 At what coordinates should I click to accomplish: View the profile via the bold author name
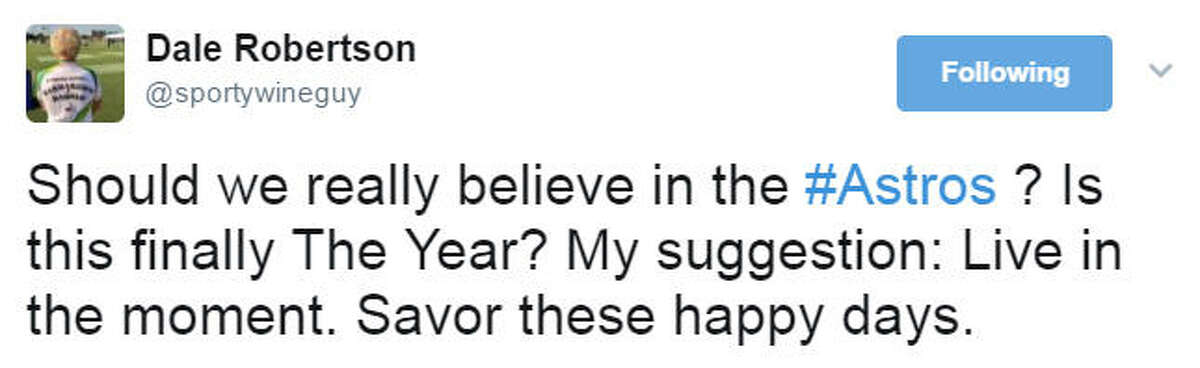281,50
